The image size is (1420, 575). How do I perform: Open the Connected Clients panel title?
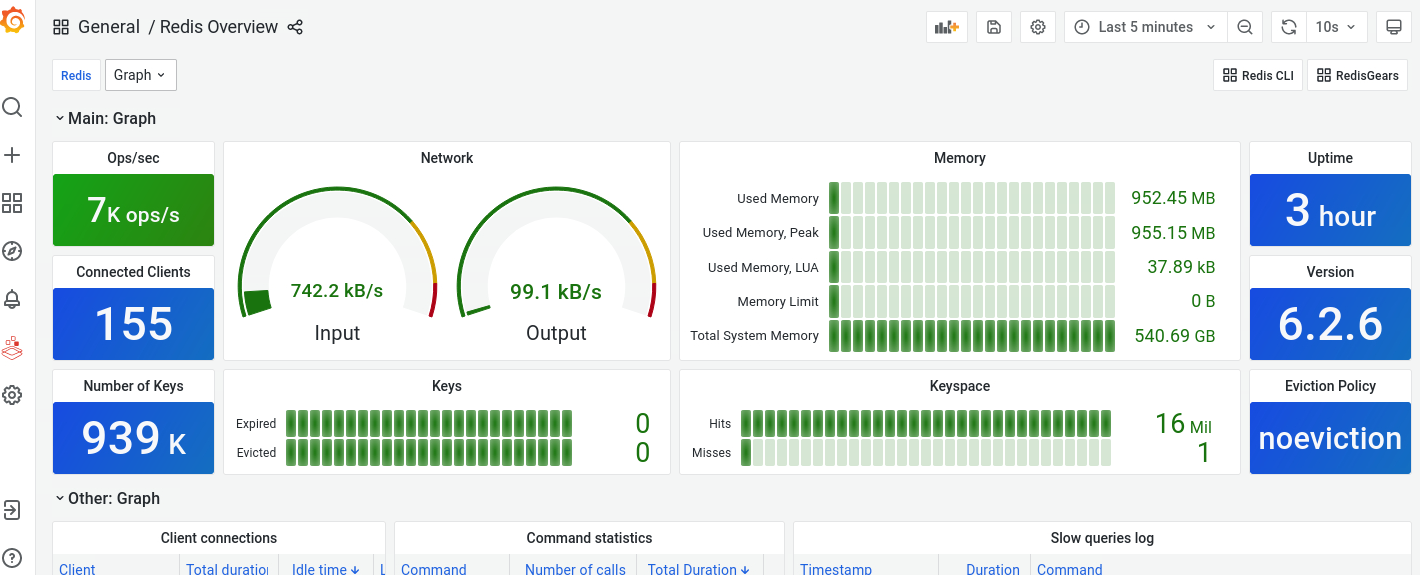133,272
